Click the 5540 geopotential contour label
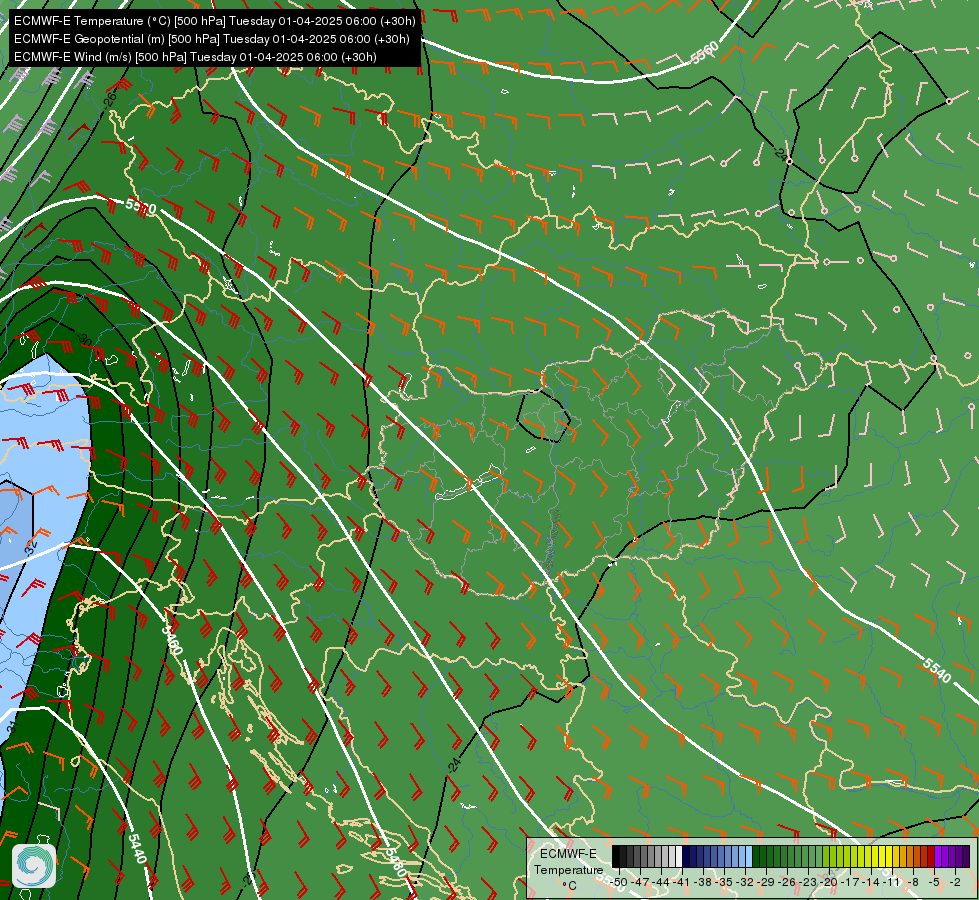Screen dimensions: 979x900 click(937, 671)
